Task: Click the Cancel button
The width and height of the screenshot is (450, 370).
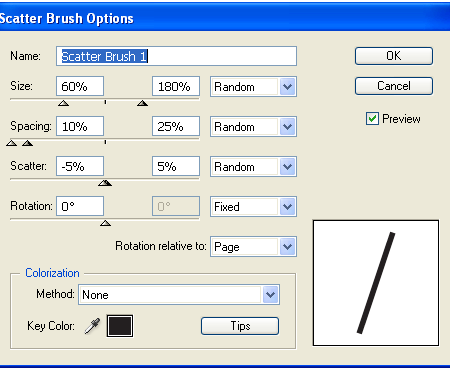Action: (394, 86)
